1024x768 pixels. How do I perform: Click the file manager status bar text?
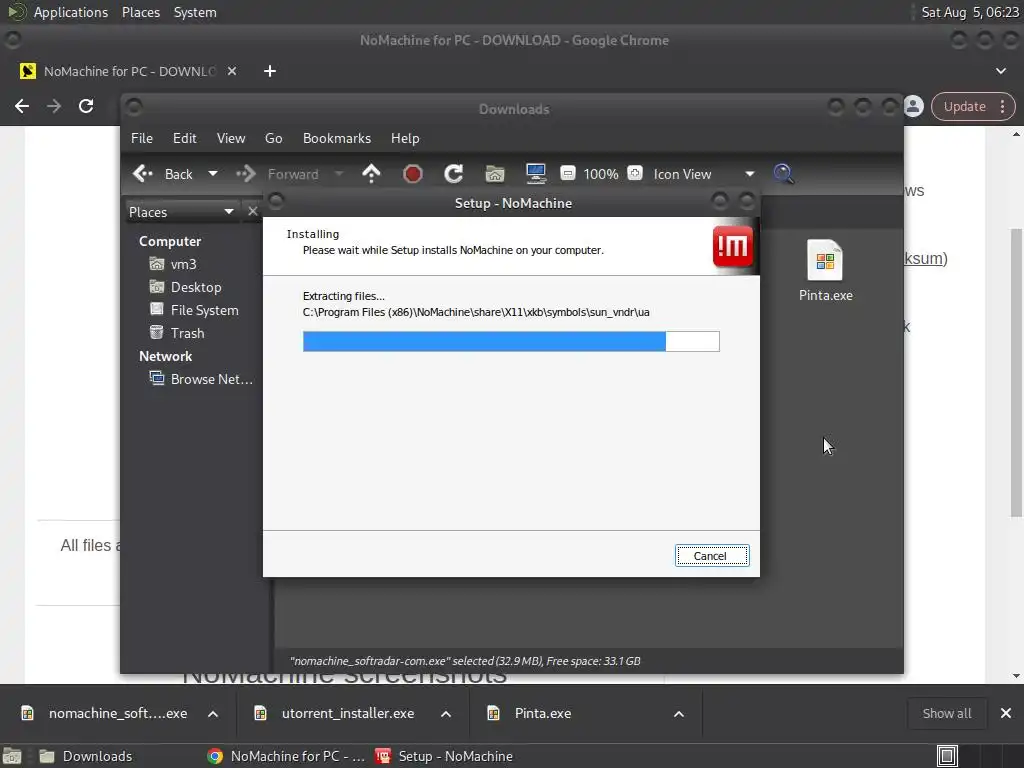pyautogui.click(x=465, y=661)
